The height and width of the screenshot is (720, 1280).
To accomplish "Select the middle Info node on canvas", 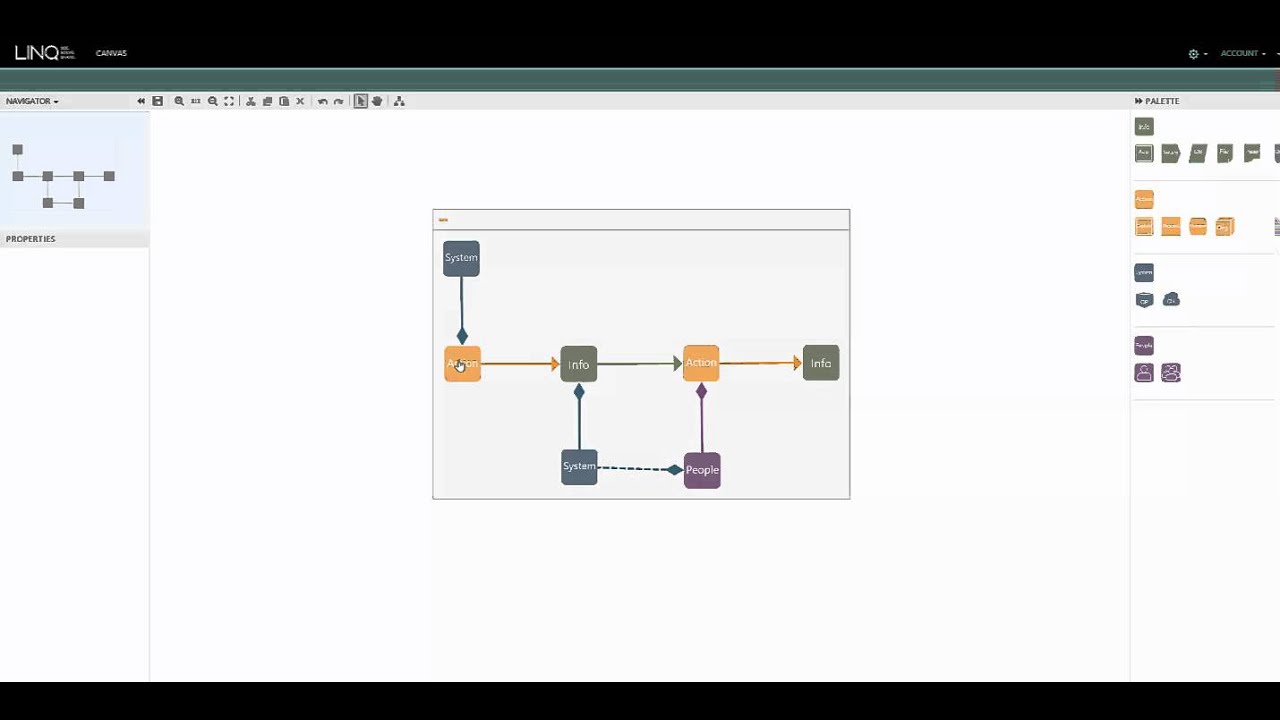I will [x=579, y=364].
